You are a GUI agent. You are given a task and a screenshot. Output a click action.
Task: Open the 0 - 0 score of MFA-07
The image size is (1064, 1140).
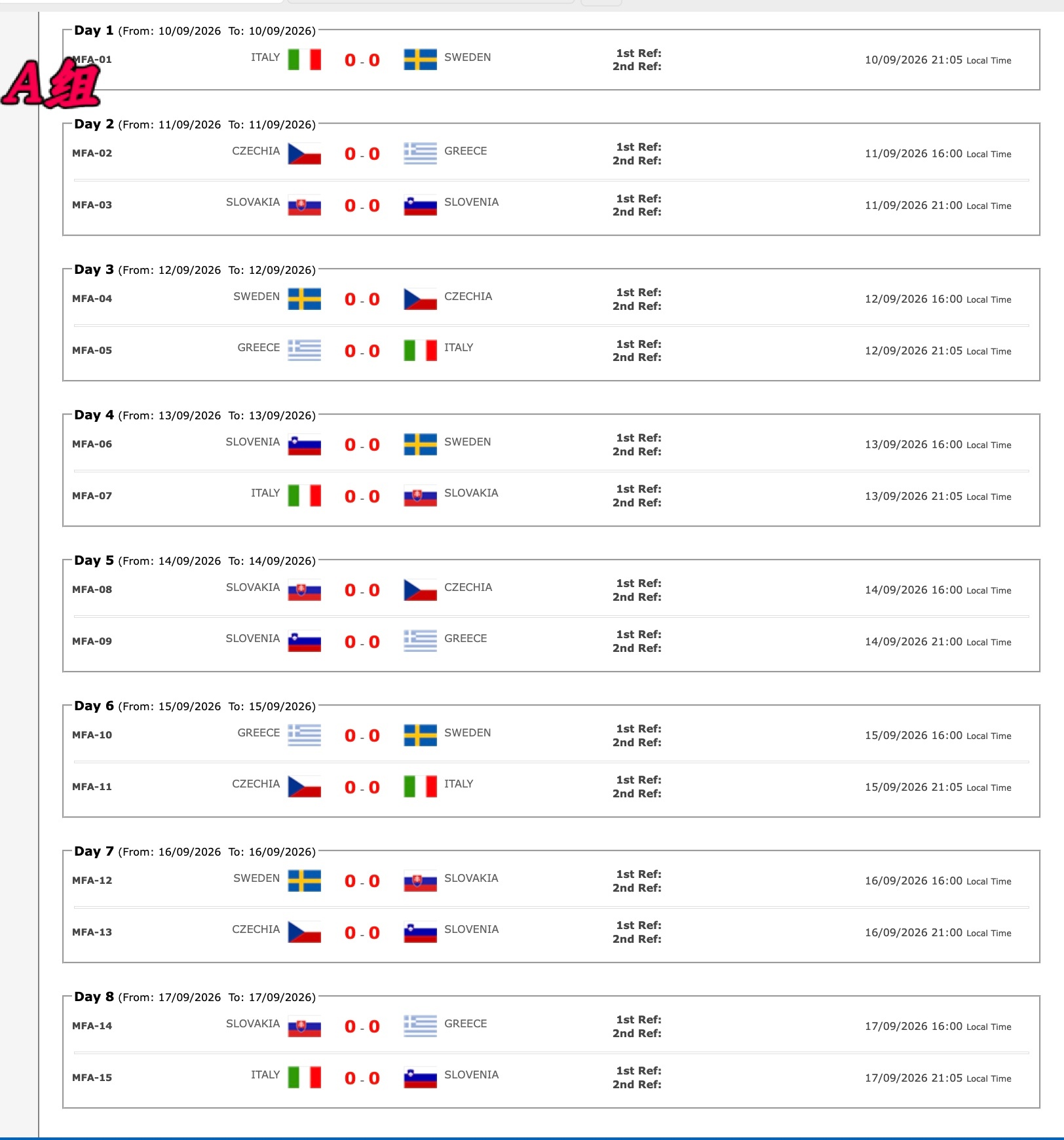coord(362,497)
